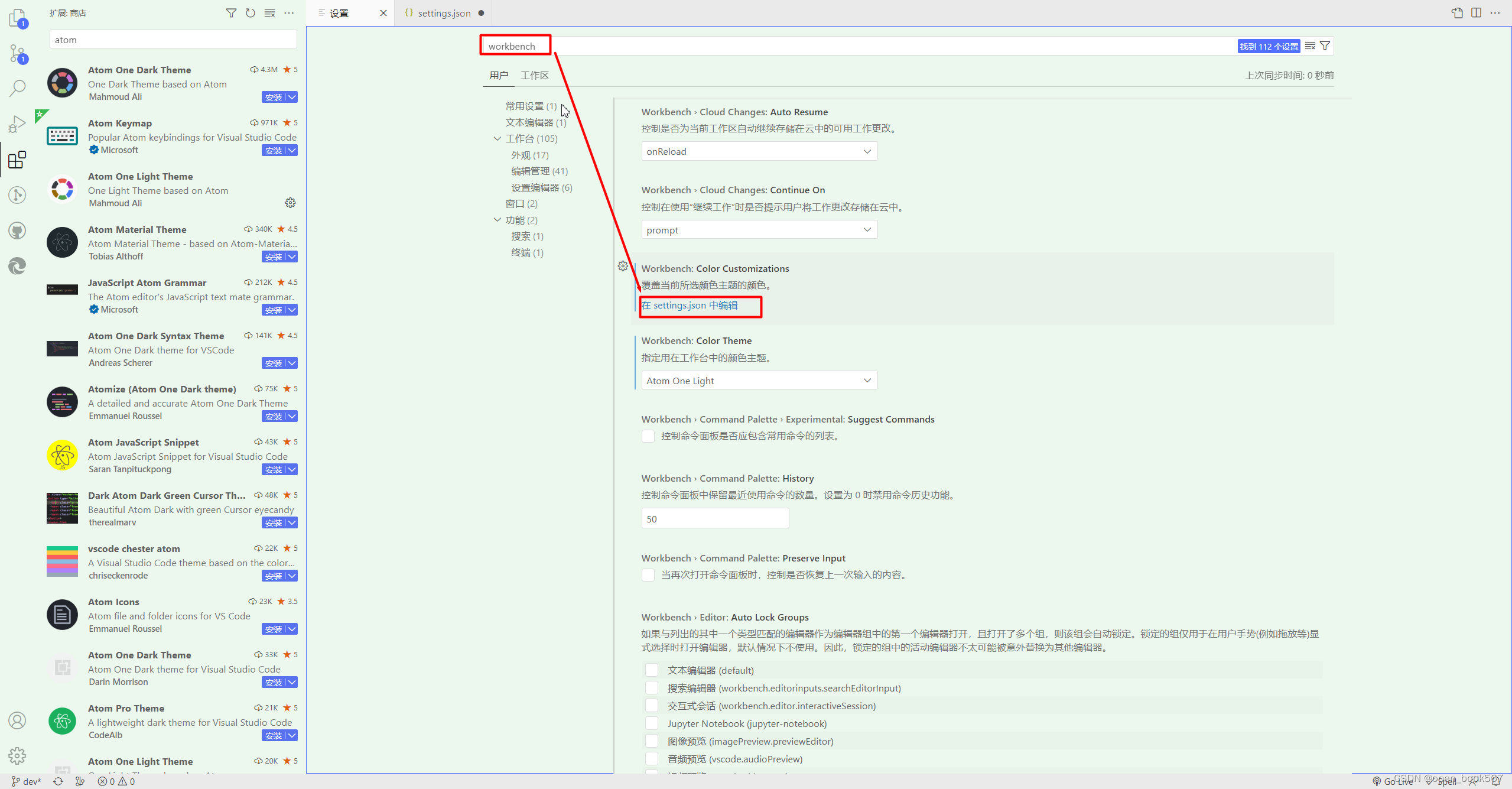Install Atom One Dark Syntax Theme
The image size is (1512, 789).
click(274, 363)
